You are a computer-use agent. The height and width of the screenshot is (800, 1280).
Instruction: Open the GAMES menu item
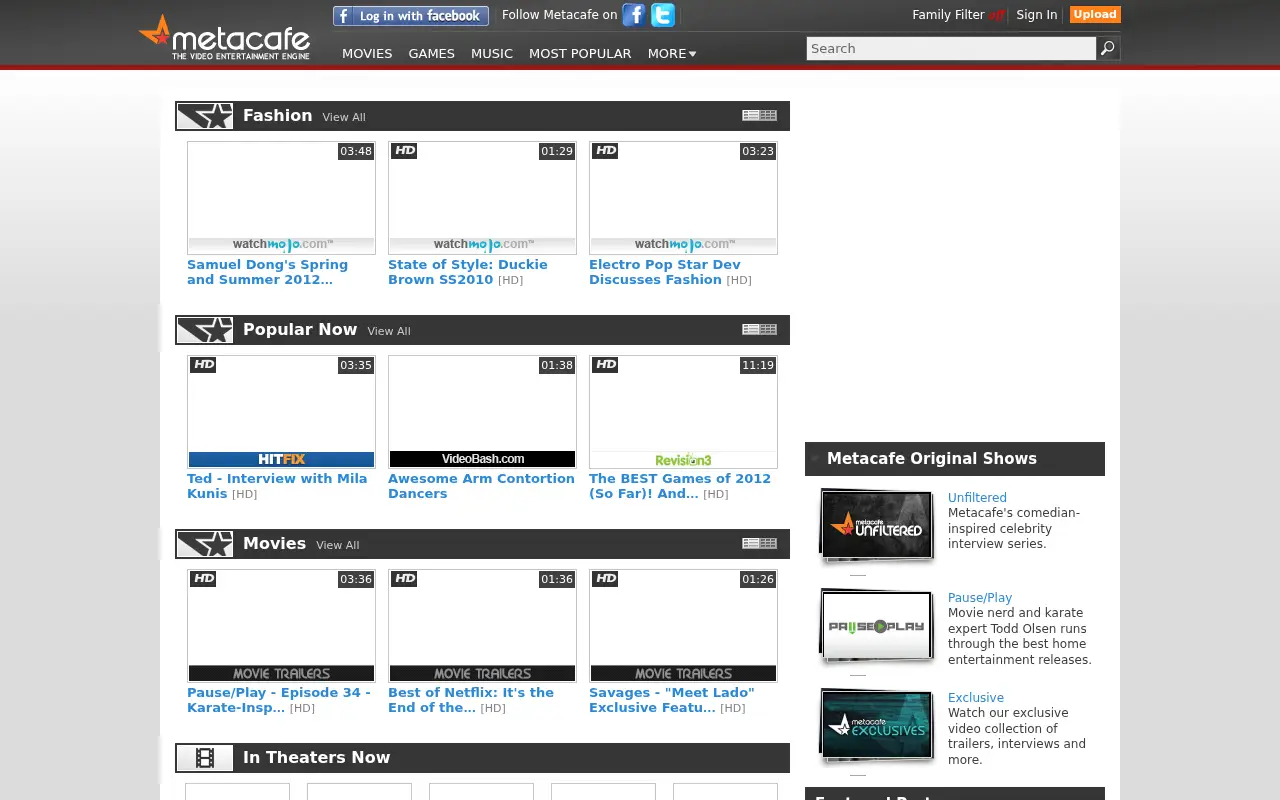tap(432, 53)
